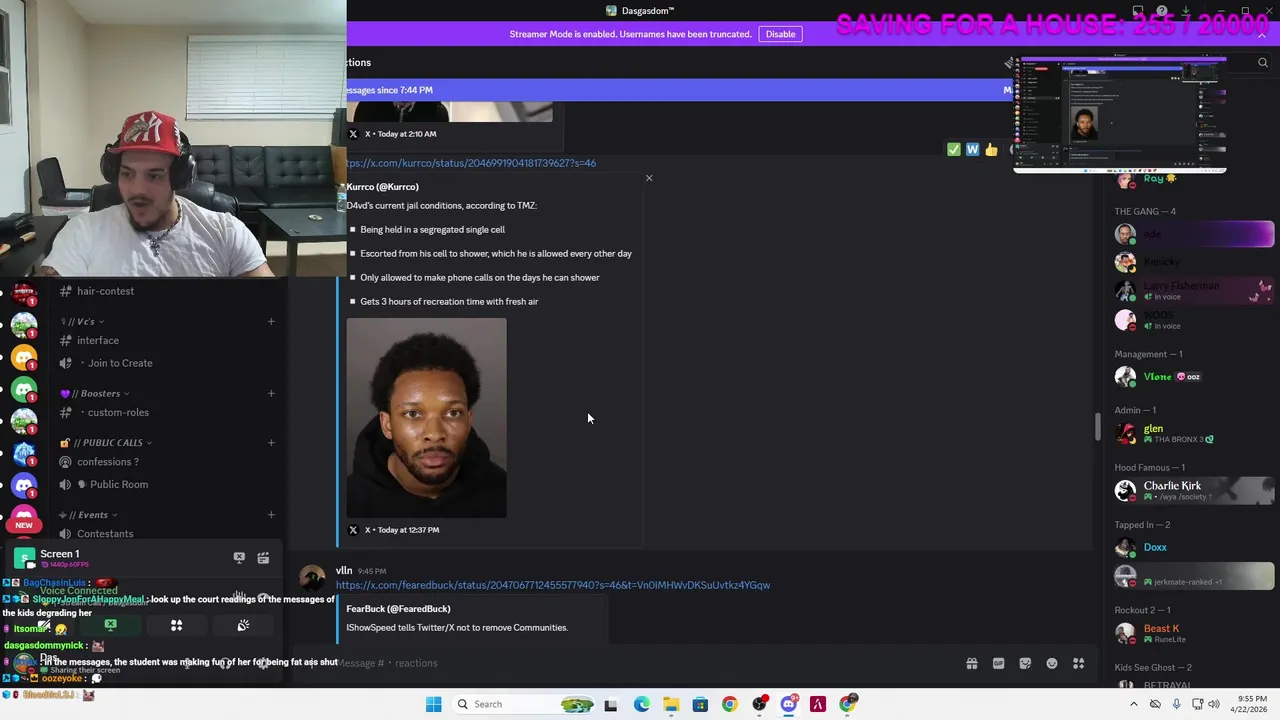Disable Streamer Mode
Image resolution: width=1280 pixels, height=720 pixels.
tap(781, 34)
